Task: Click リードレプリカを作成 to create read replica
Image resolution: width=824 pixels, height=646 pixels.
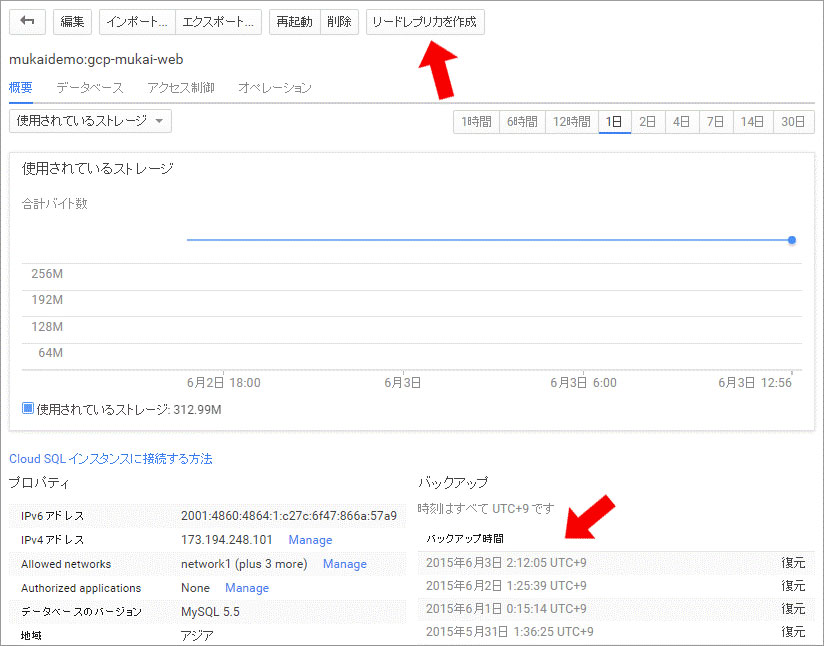Action: tap(425, 22)
